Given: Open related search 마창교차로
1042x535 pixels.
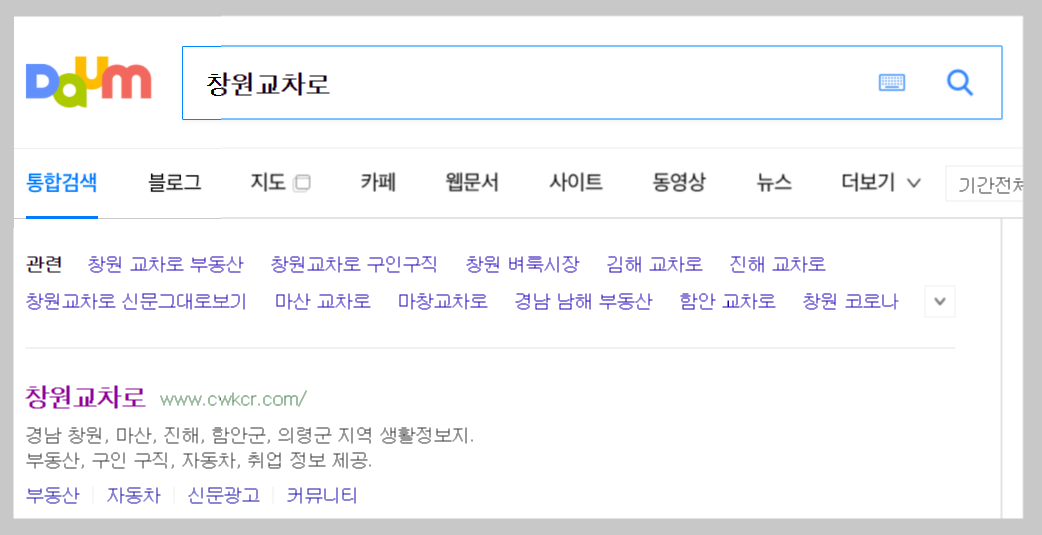Looking at the screenshot, I should (443, 302).
